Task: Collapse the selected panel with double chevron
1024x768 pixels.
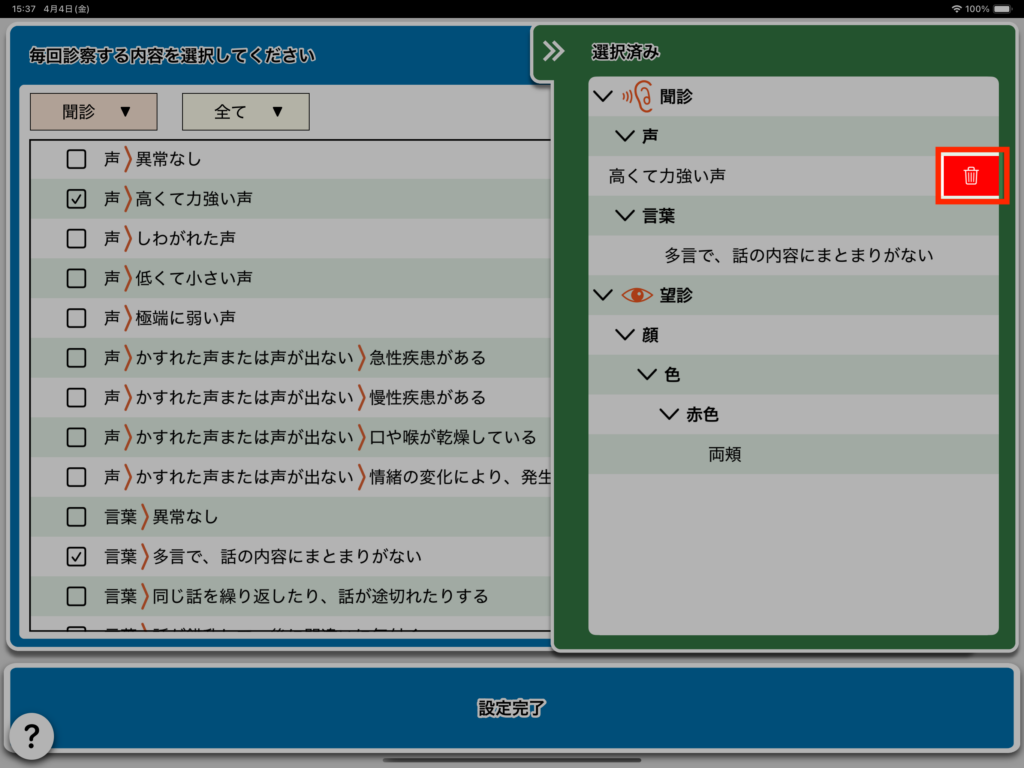Action: [554, 52]
